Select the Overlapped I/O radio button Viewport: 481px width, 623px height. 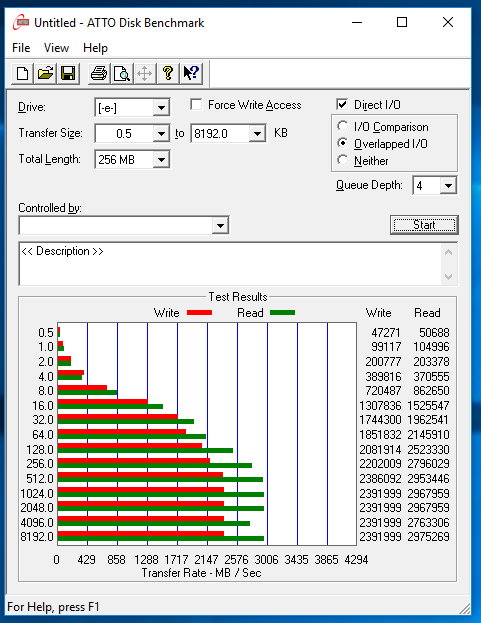click(342, 143)
